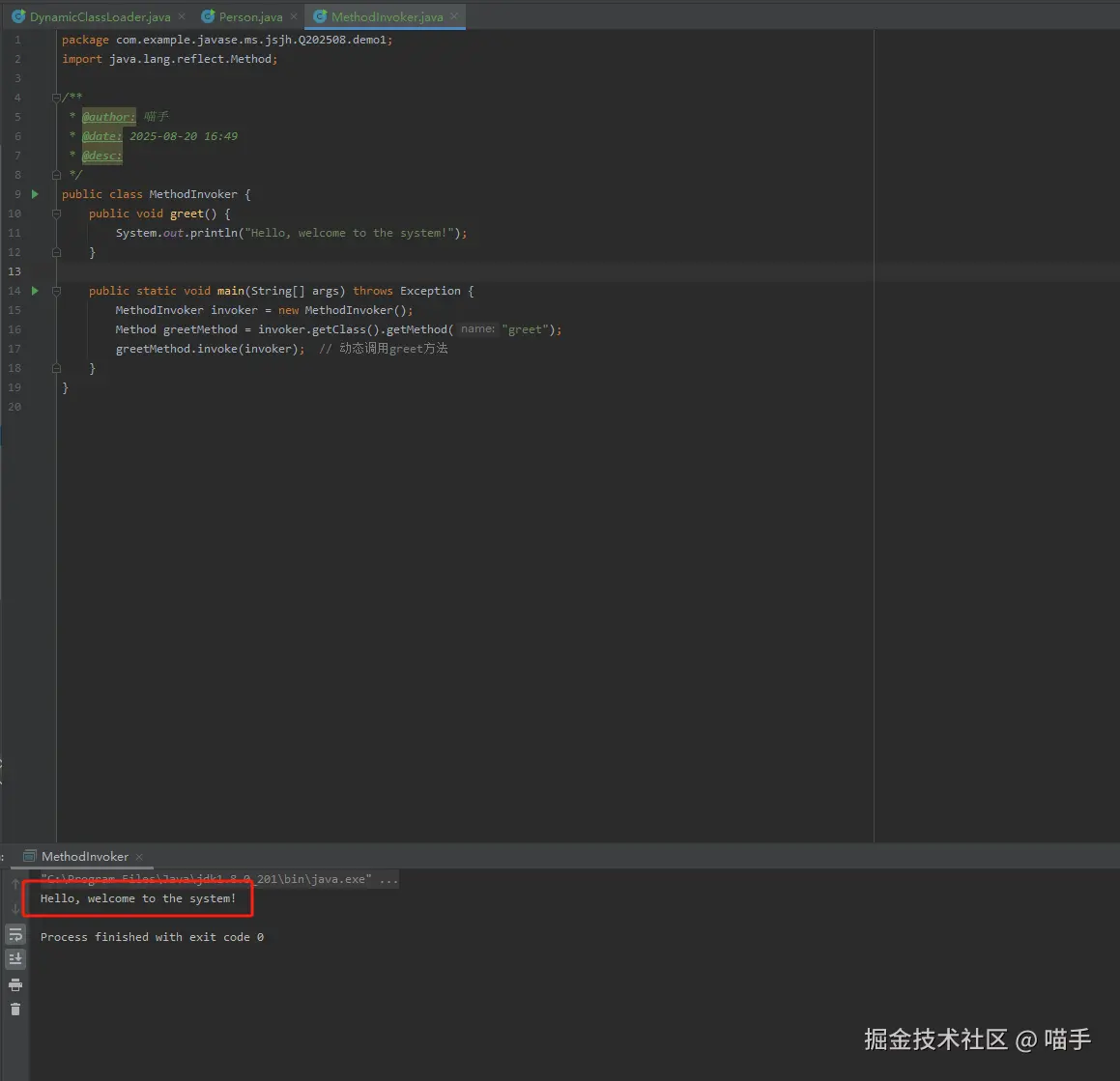Close the MethodInvoker run console tab
This screenshot has height=1081, width=1120.
tap(139, 857)
